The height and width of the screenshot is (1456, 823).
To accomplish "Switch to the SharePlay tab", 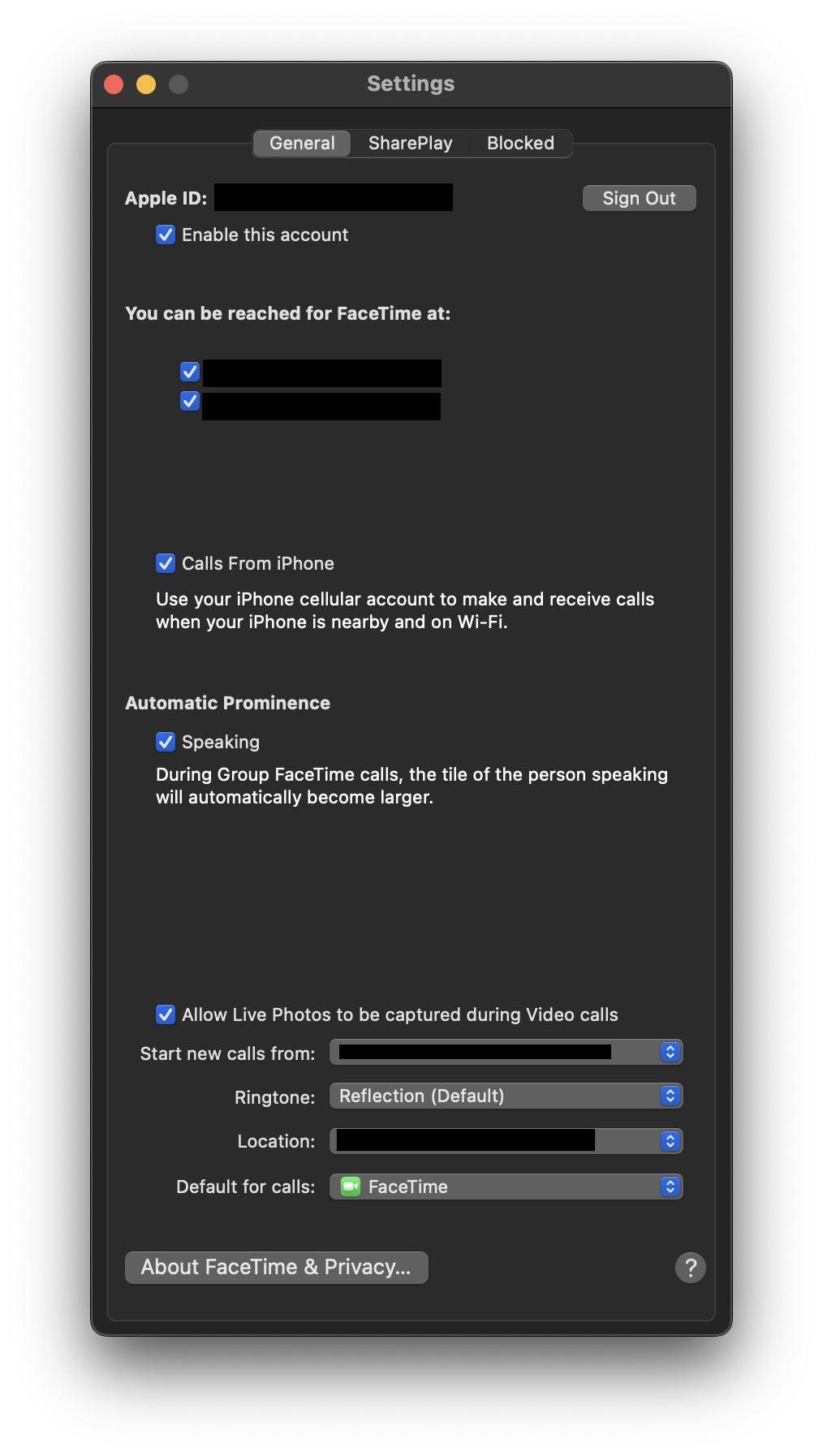I will [410, 143].
